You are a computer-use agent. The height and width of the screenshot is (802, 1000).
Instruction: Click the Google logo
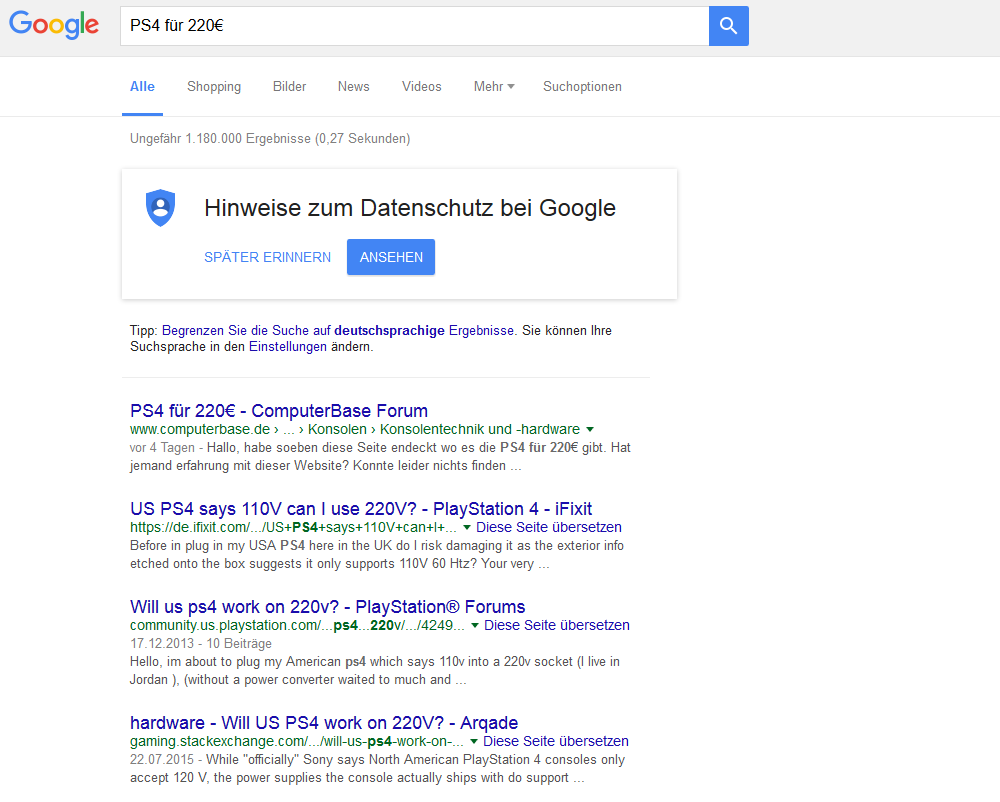54,25
